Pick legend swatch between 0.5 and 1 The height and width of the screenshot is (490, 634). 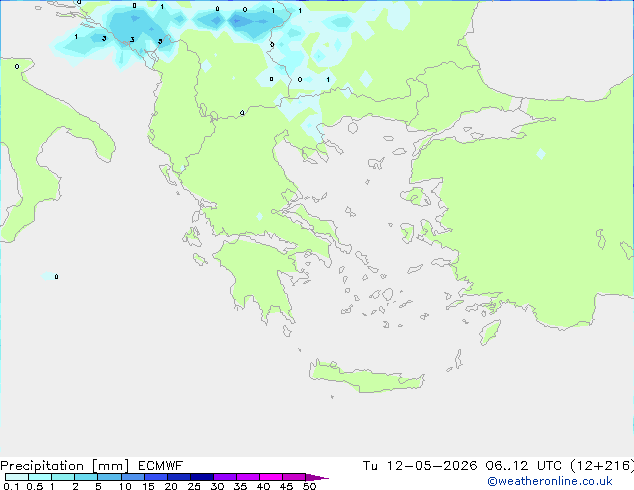tap(40, 477)
